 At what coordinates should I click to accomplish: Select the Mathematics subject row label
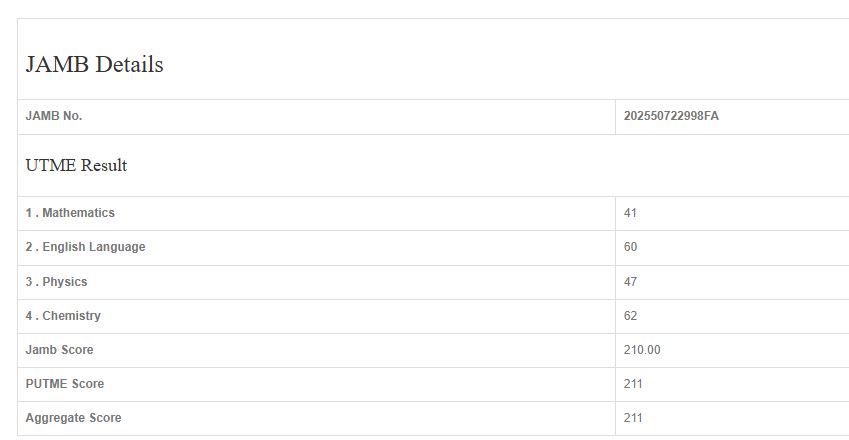70,213
